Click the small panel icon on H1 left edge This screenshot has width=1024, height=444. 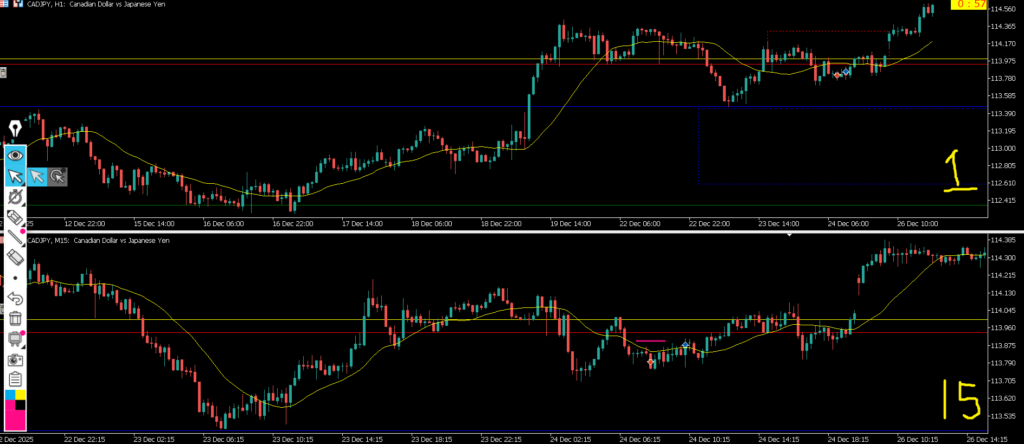point(3,74)
